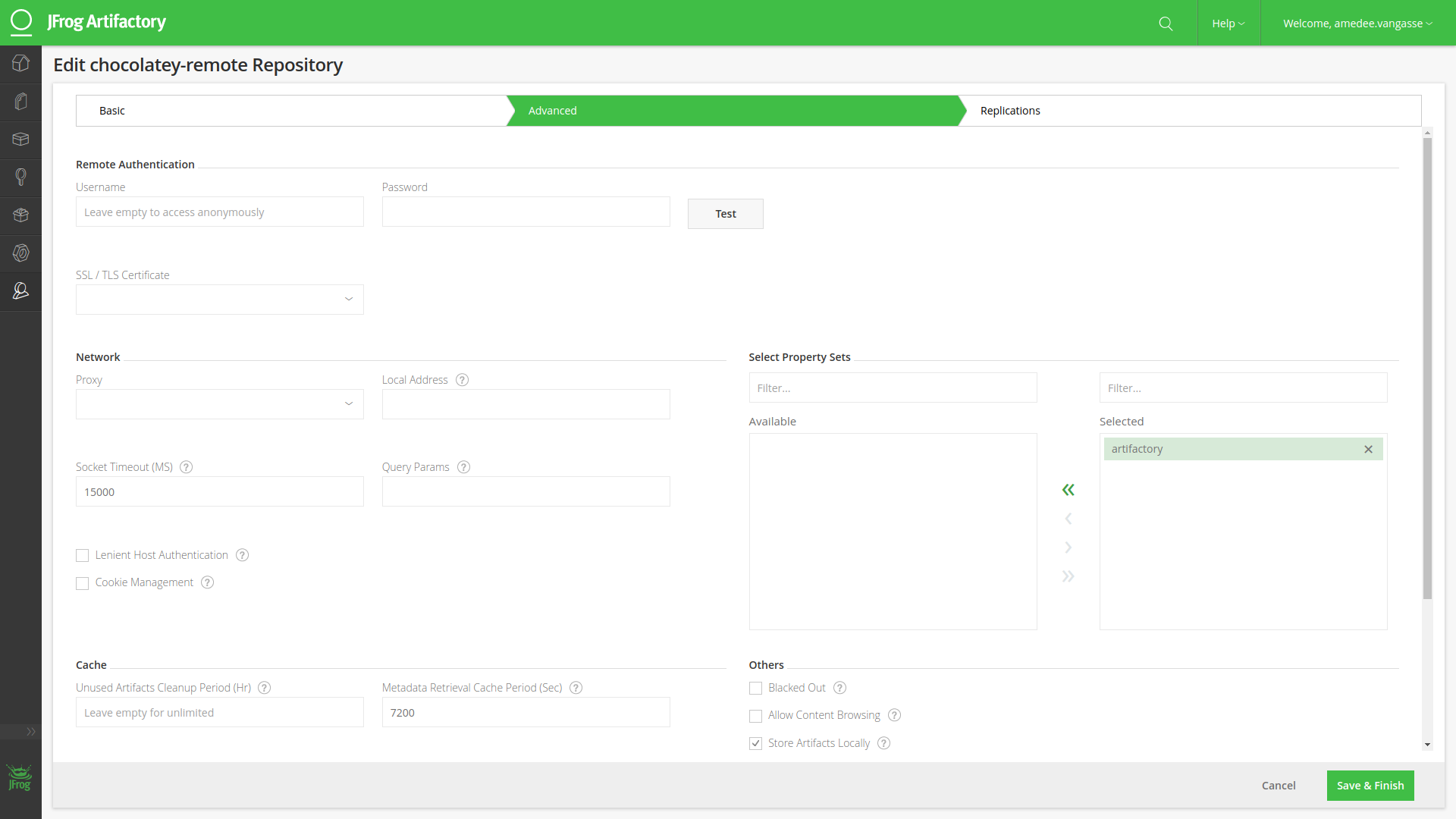Show help for Metadata Retrieval Cache Period
Screen dimensions: 1456x819
tap(576, 688)
